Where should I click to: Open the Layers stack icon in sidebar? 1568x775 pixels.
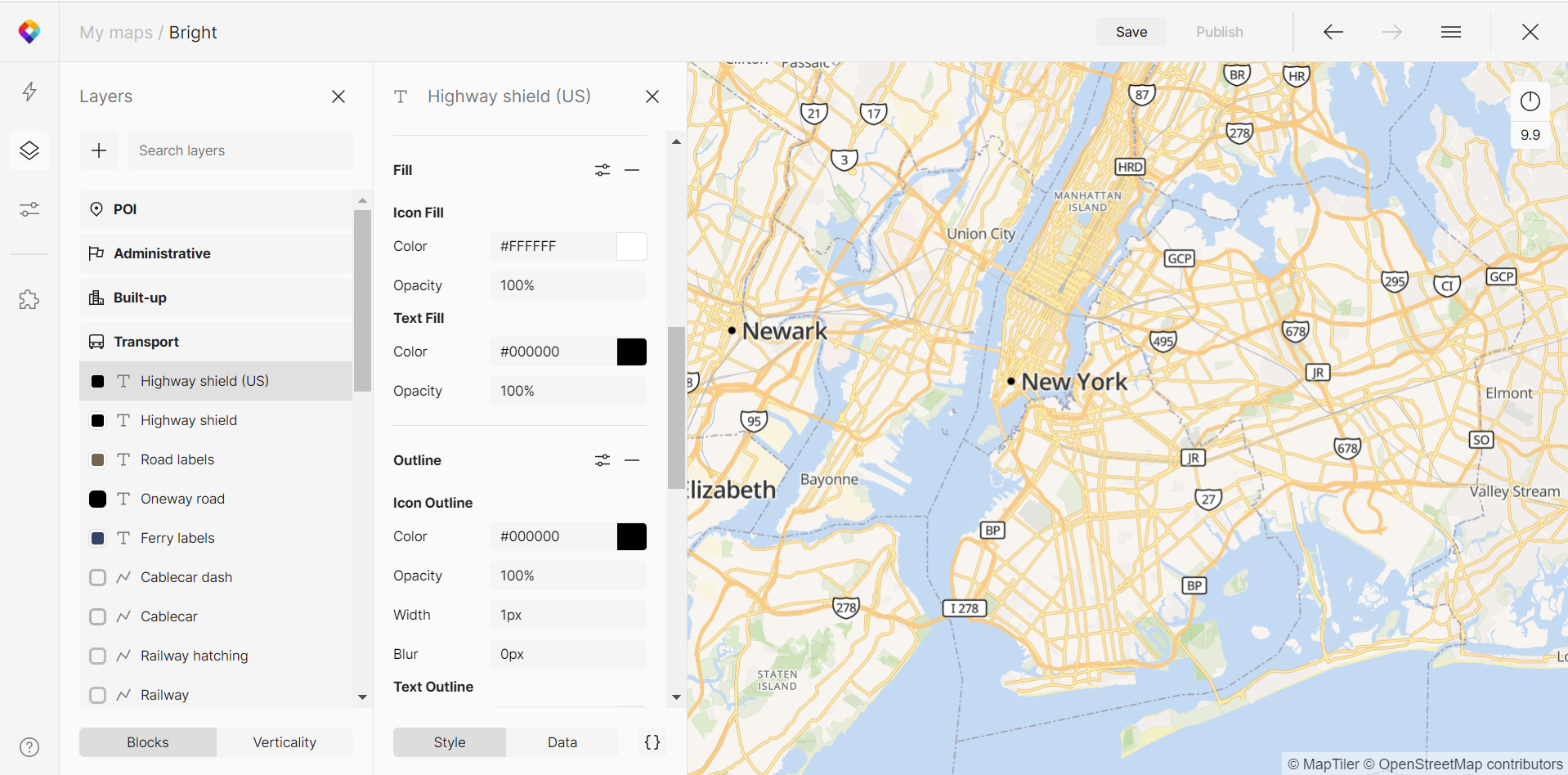pos(29,150)
